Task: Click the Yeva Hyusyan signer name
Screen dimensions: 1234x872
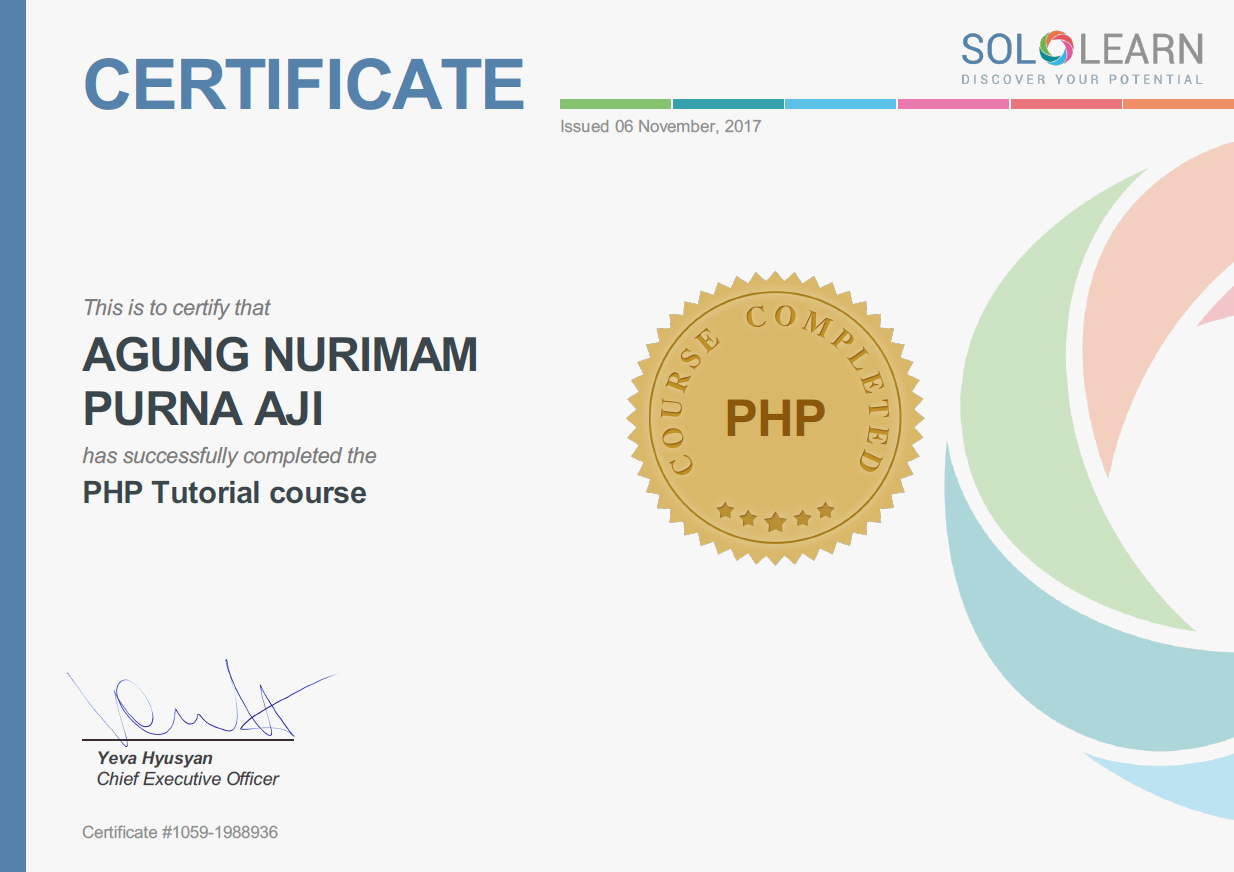Action: [x=154, y=758]
